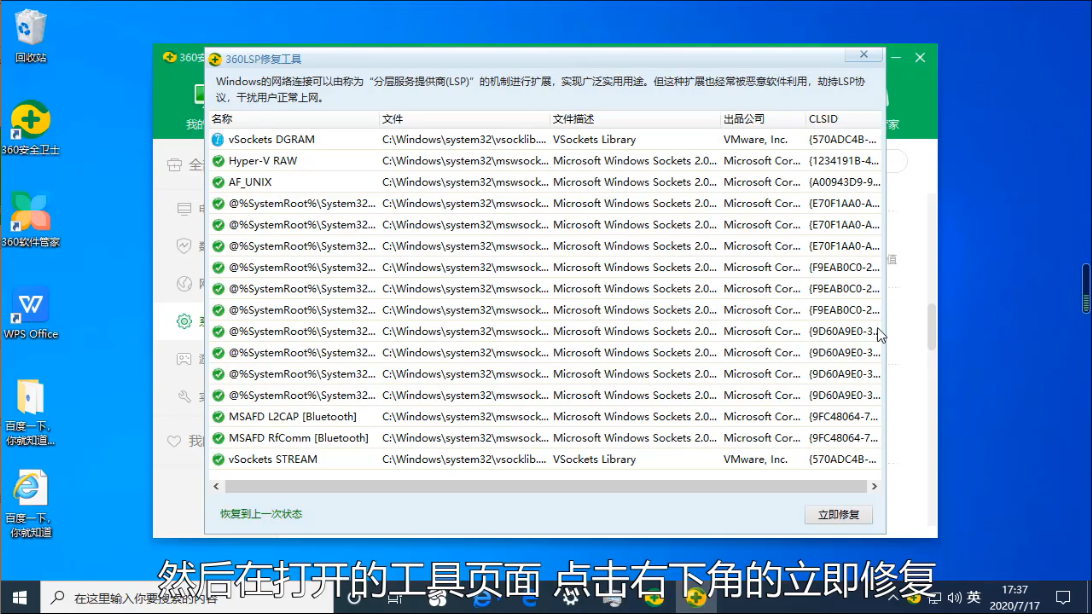This screenshot has height=614, width=1092.
Task: Open WPS Office desktop icon
Action: pos(30,312)
